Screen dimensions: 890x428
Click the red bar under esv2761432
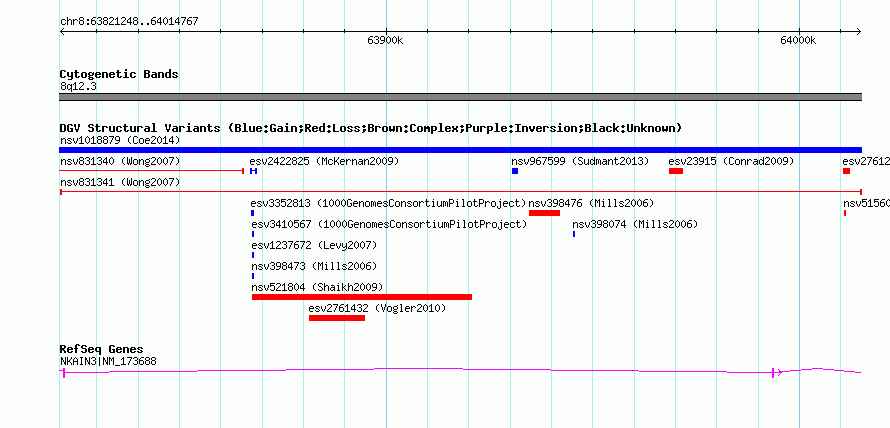(x=337, y=318)
